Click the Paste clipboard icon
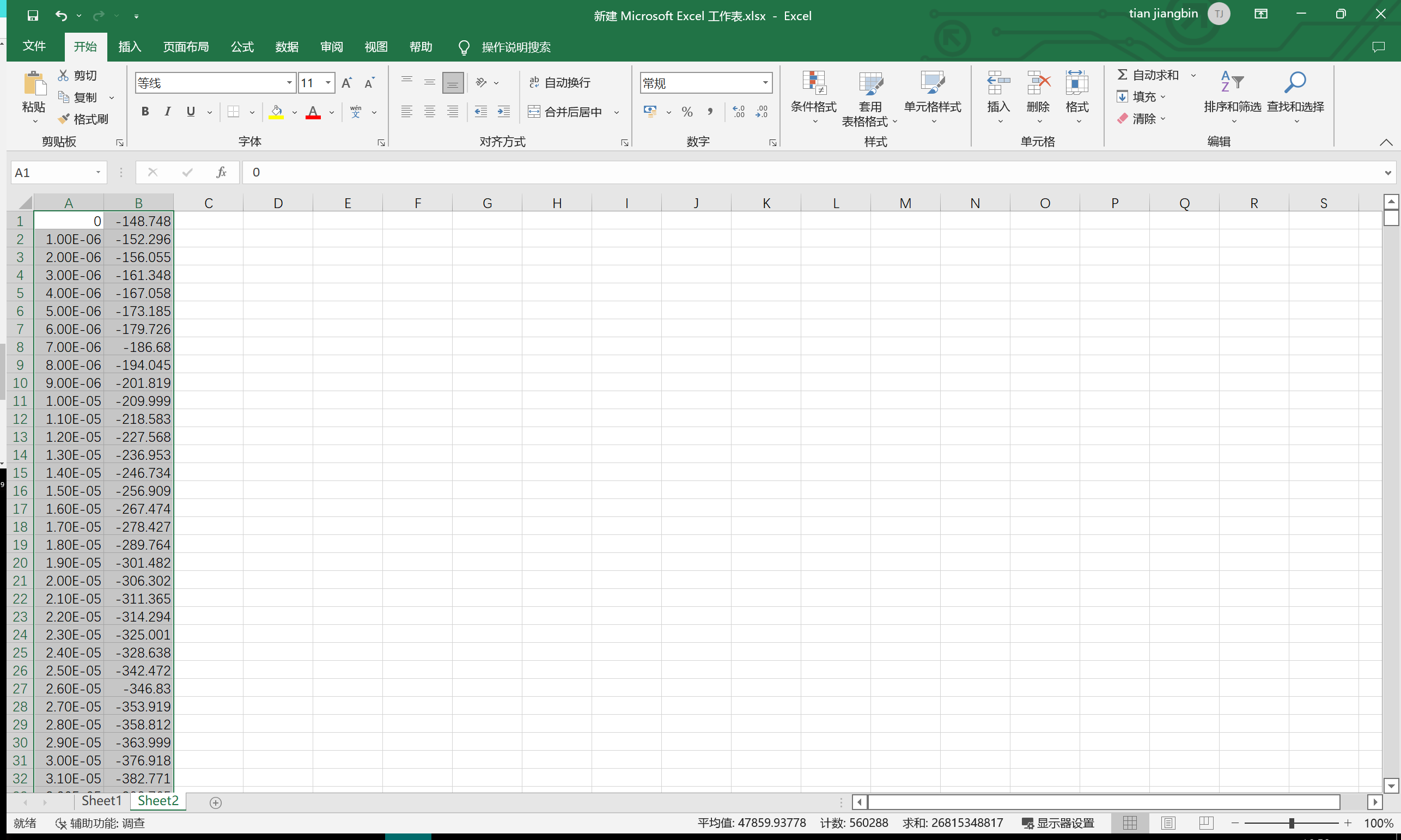The image size is (1401, 840). tap(34, 84)
